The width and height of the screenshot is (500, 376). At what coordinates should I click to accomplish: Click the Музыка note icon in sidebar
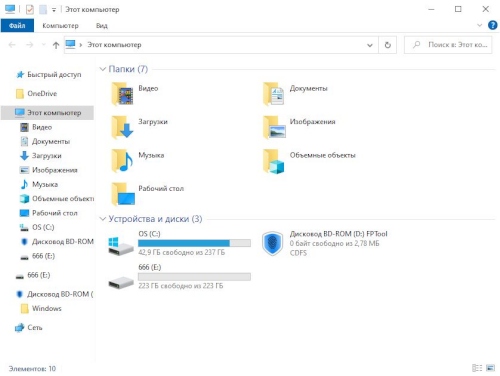24,184
